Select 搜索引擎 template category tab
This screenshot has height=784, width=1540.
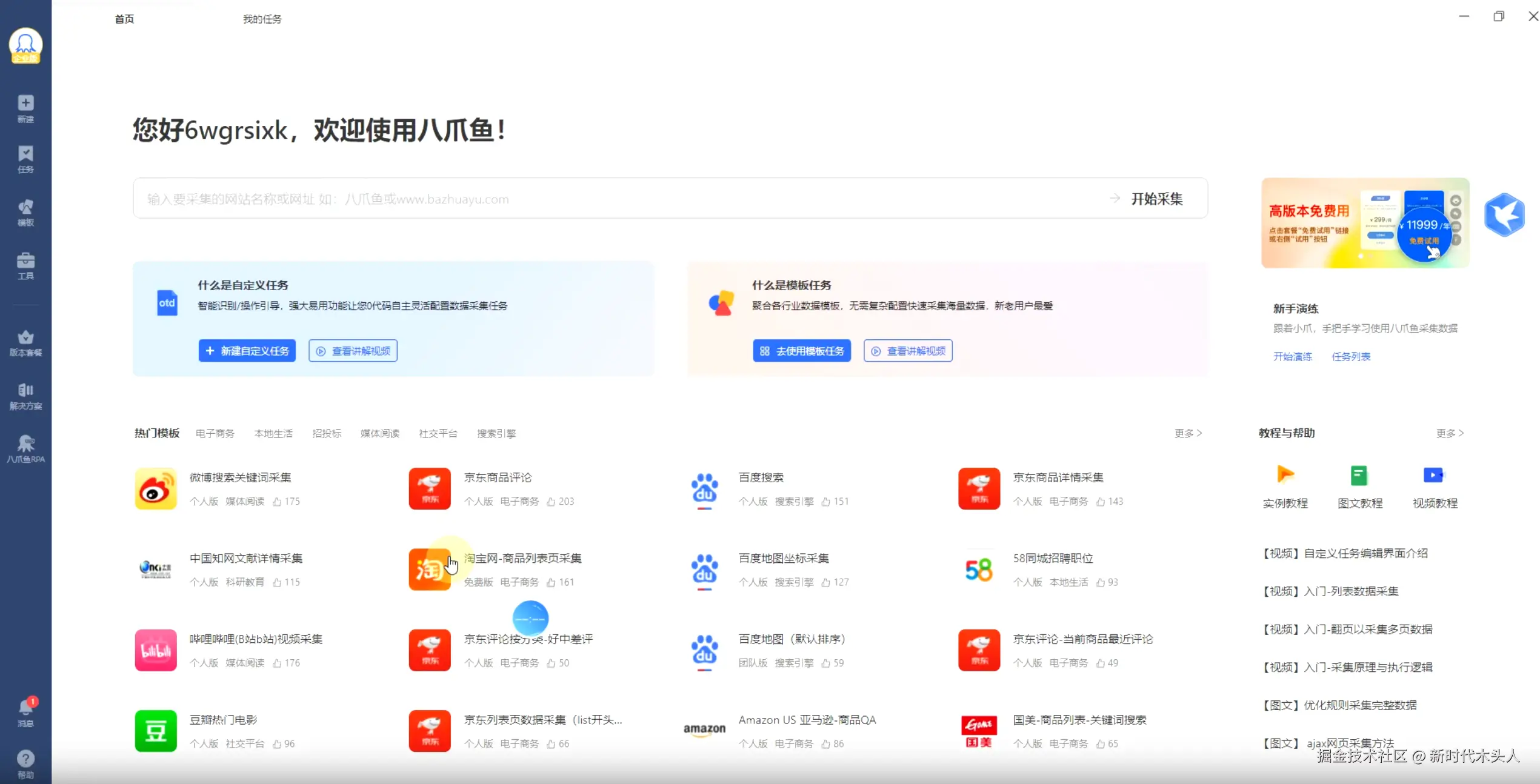[x=496, y=434]
